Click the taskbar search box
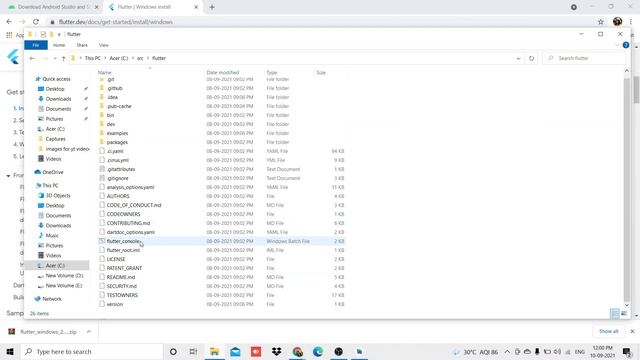 [92, 351]
